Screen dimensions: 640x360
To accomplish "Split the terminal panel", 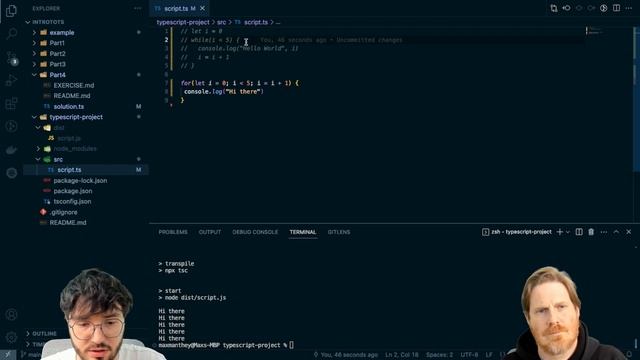I will point(579,232).
